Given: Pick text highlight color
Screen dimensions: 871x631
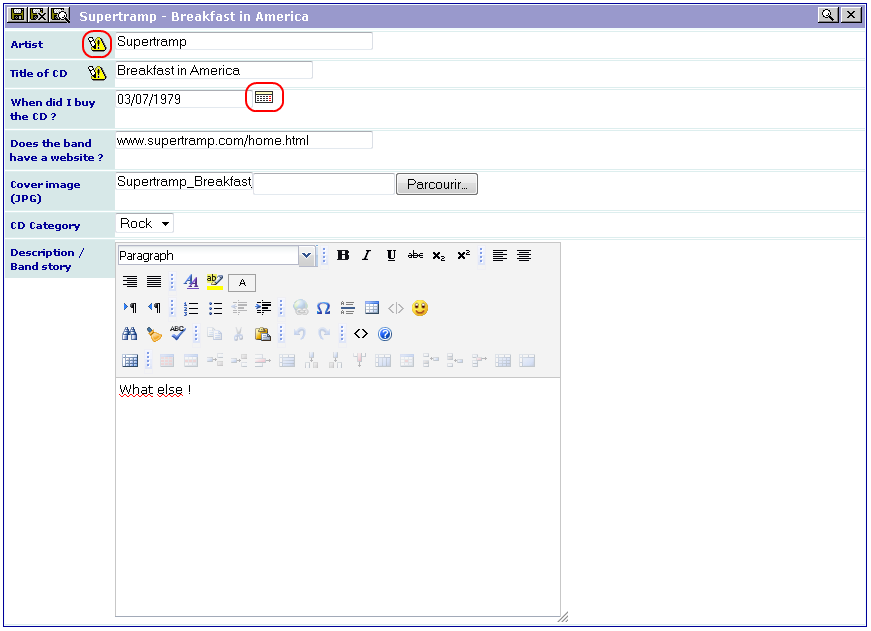Looking at the screenshot, I should coord(215,282).
